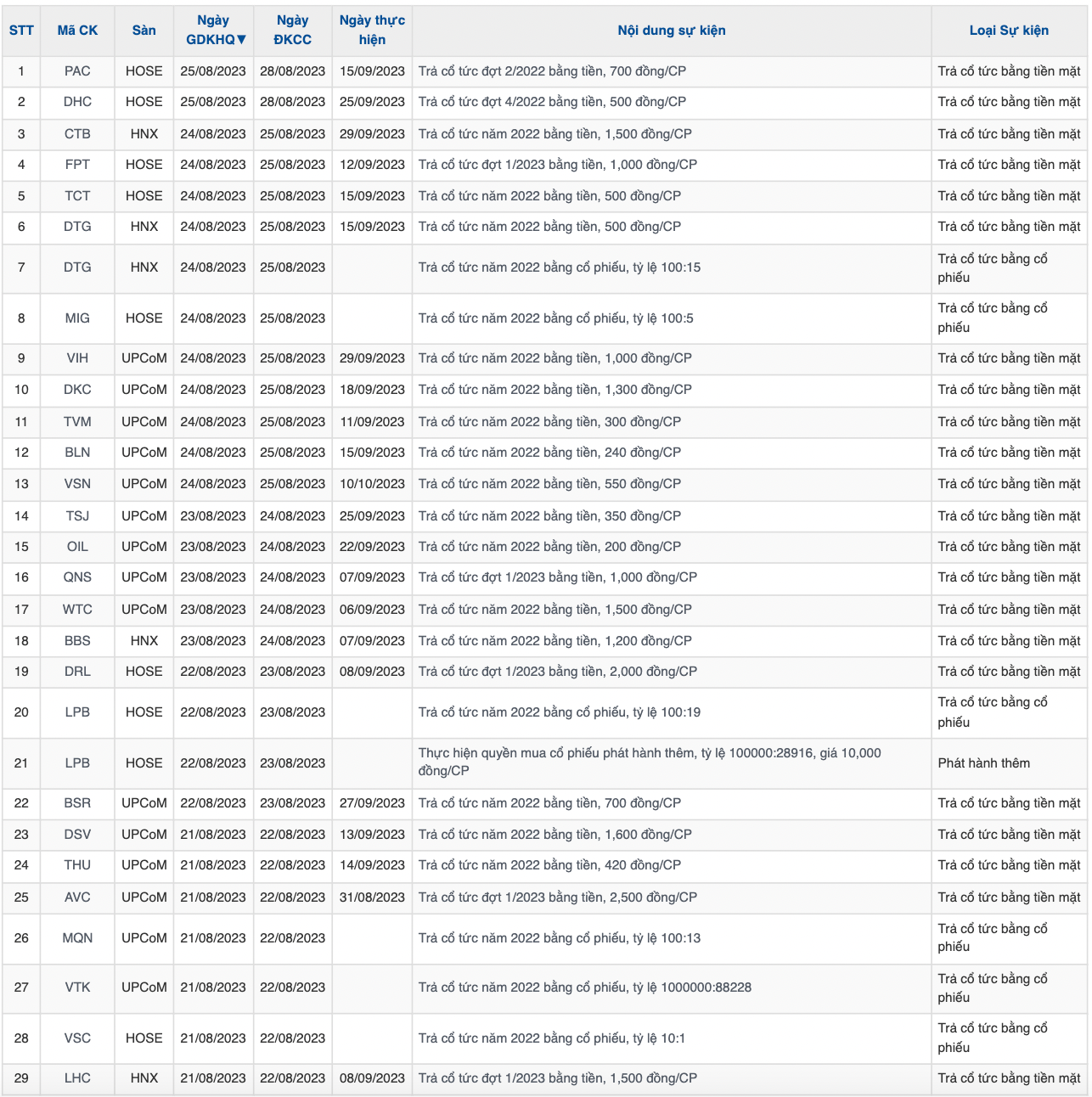This screenshot has height=1097, width=1092.
Task: Click the LHC ticker in last row
Action: (77, 1078)
